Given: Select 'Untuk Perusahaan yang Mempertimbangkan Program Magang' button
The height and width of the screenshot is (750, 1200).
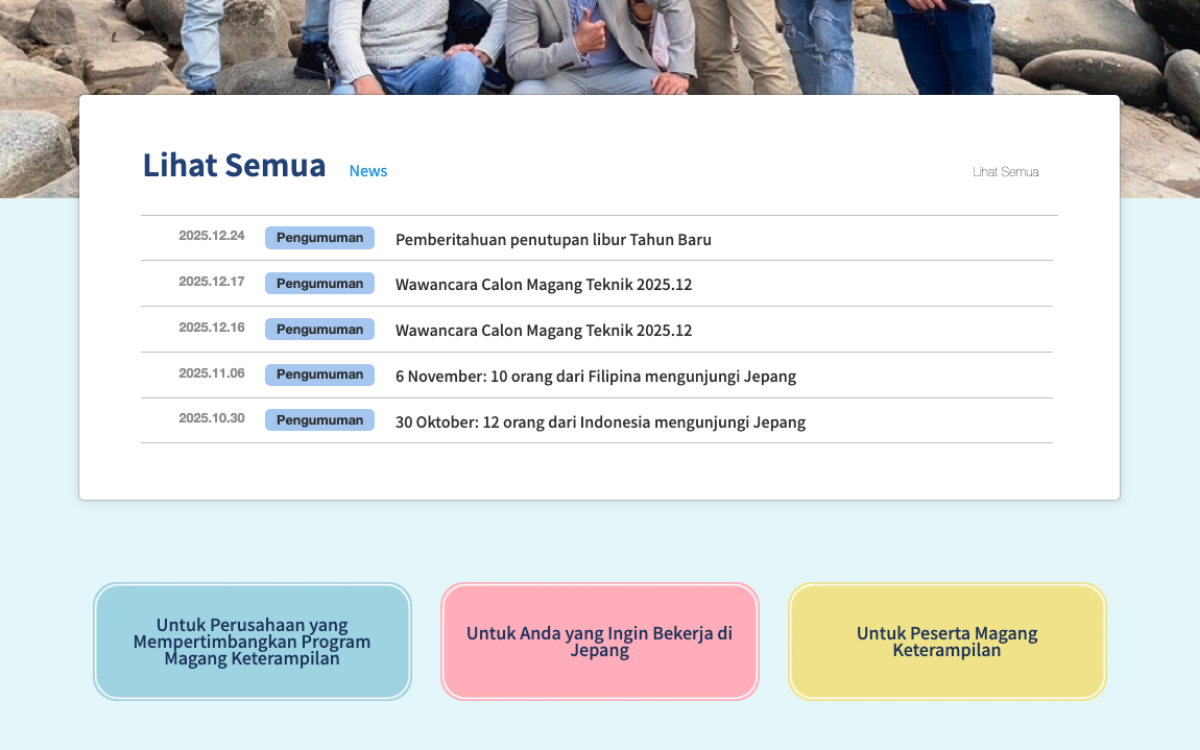Looking at the screenshot, I should click(252, 641).
